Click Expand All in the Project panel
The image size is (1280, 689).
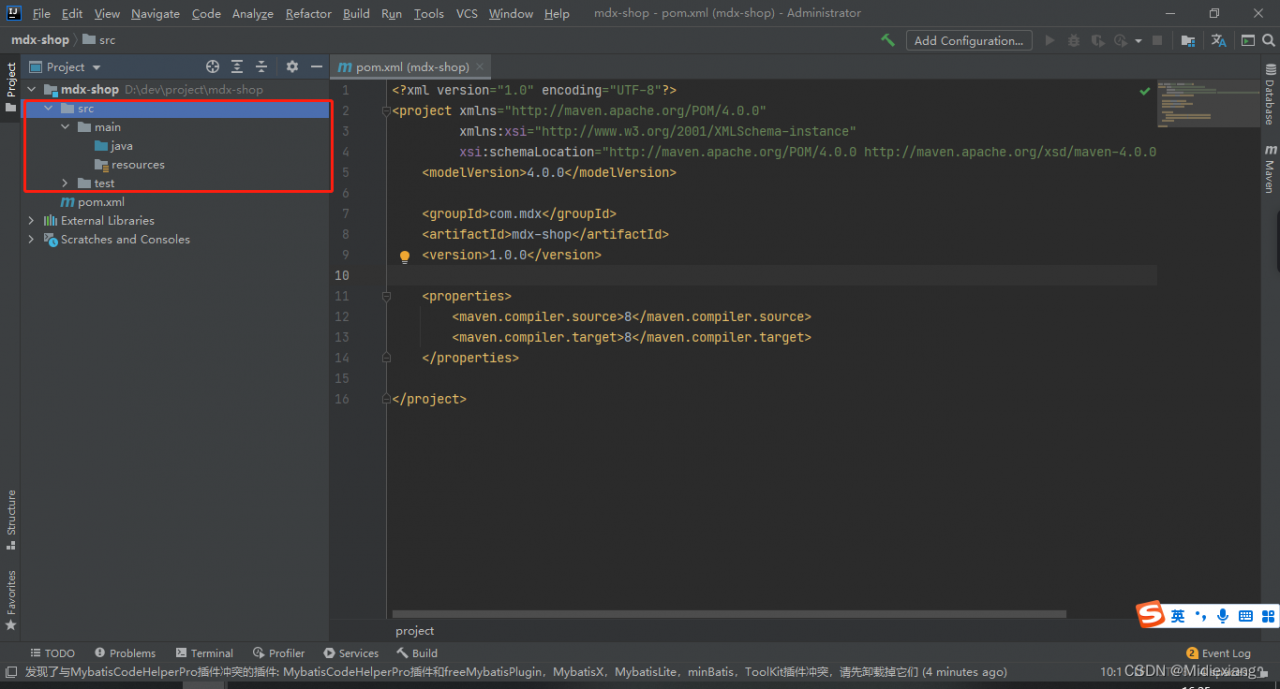point(237,67)
